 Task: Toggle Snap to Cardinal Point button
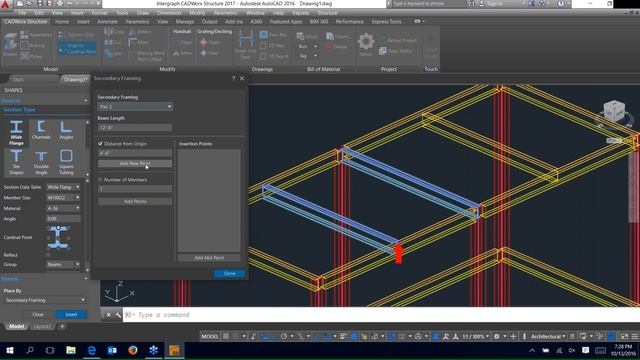77,49
